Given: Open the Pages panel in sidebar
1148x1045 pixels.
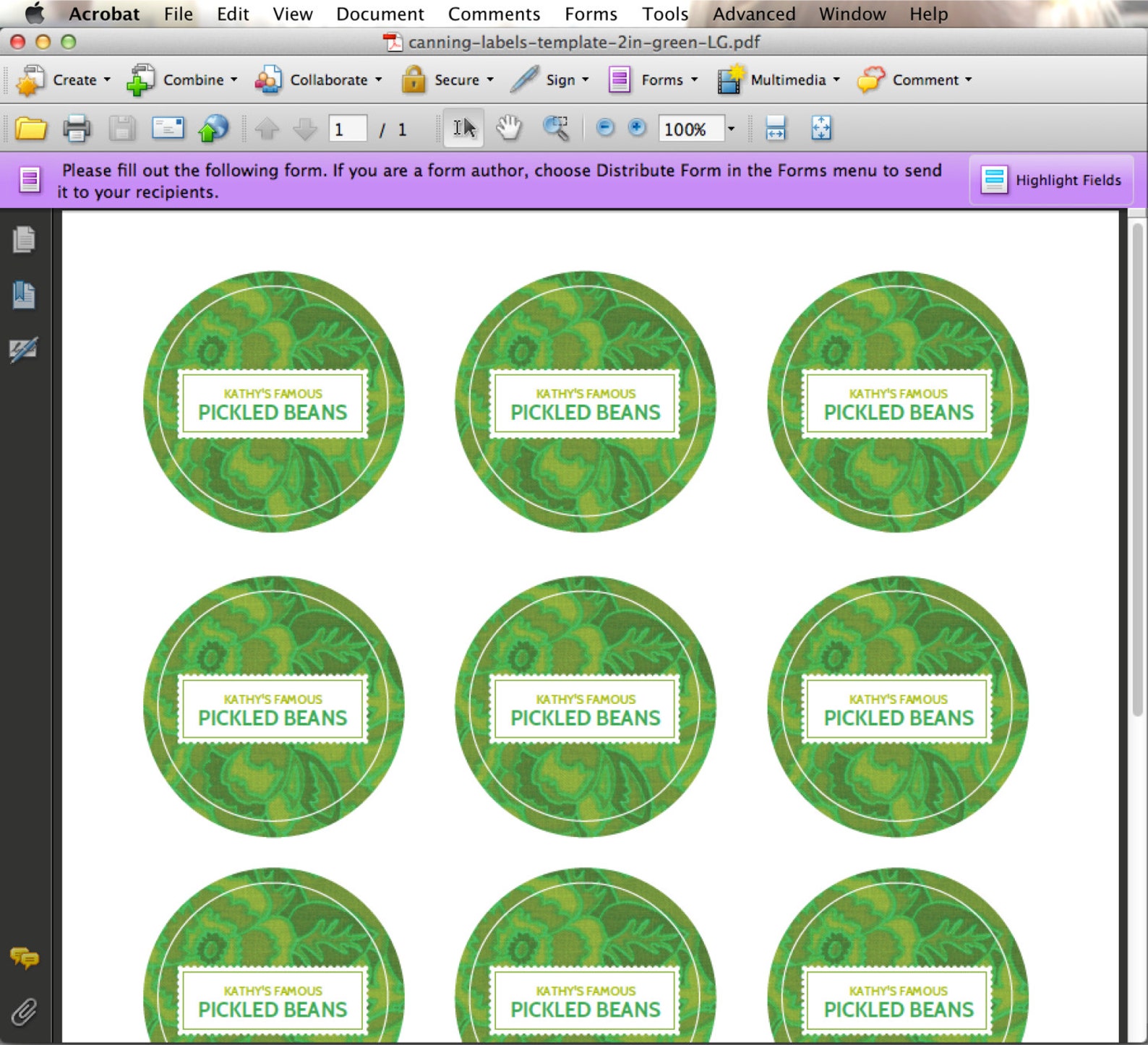Looking at the screenshot, I should click(x=24, y=239).
